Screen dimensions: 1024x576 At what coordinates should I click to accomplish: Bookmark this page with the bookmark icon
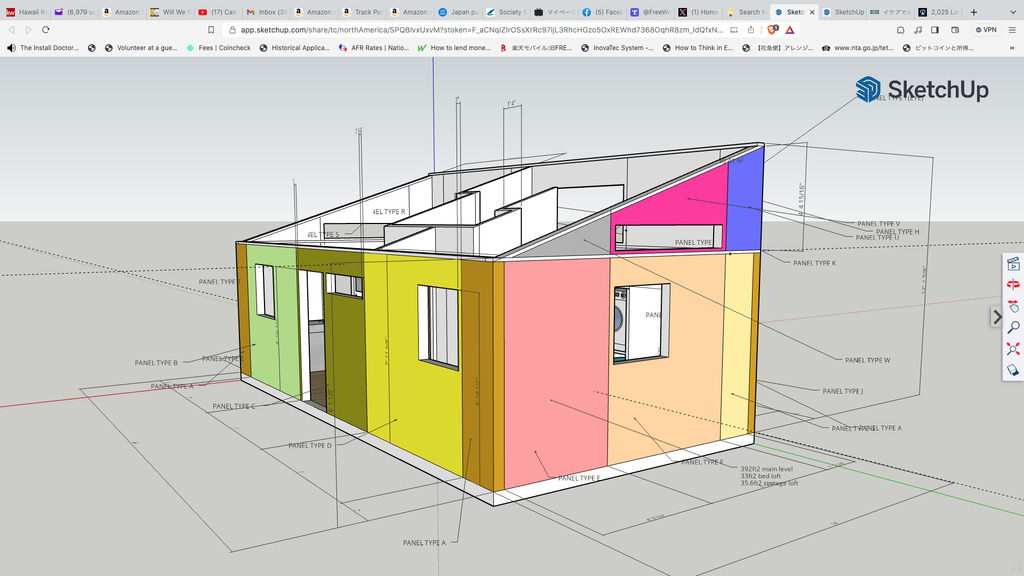pyautogui.click(x=211, y=30)
